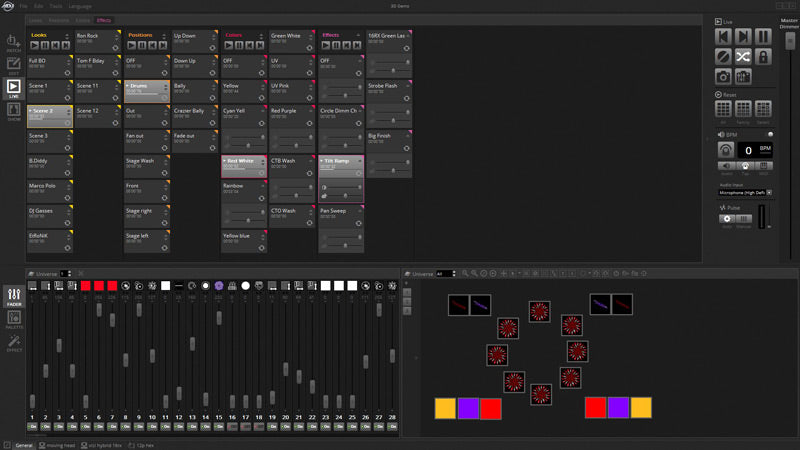Viewport: 800px width, 450px height.
Task: Click the blackout circle-slash icon
Action: (x=723, y=56)
